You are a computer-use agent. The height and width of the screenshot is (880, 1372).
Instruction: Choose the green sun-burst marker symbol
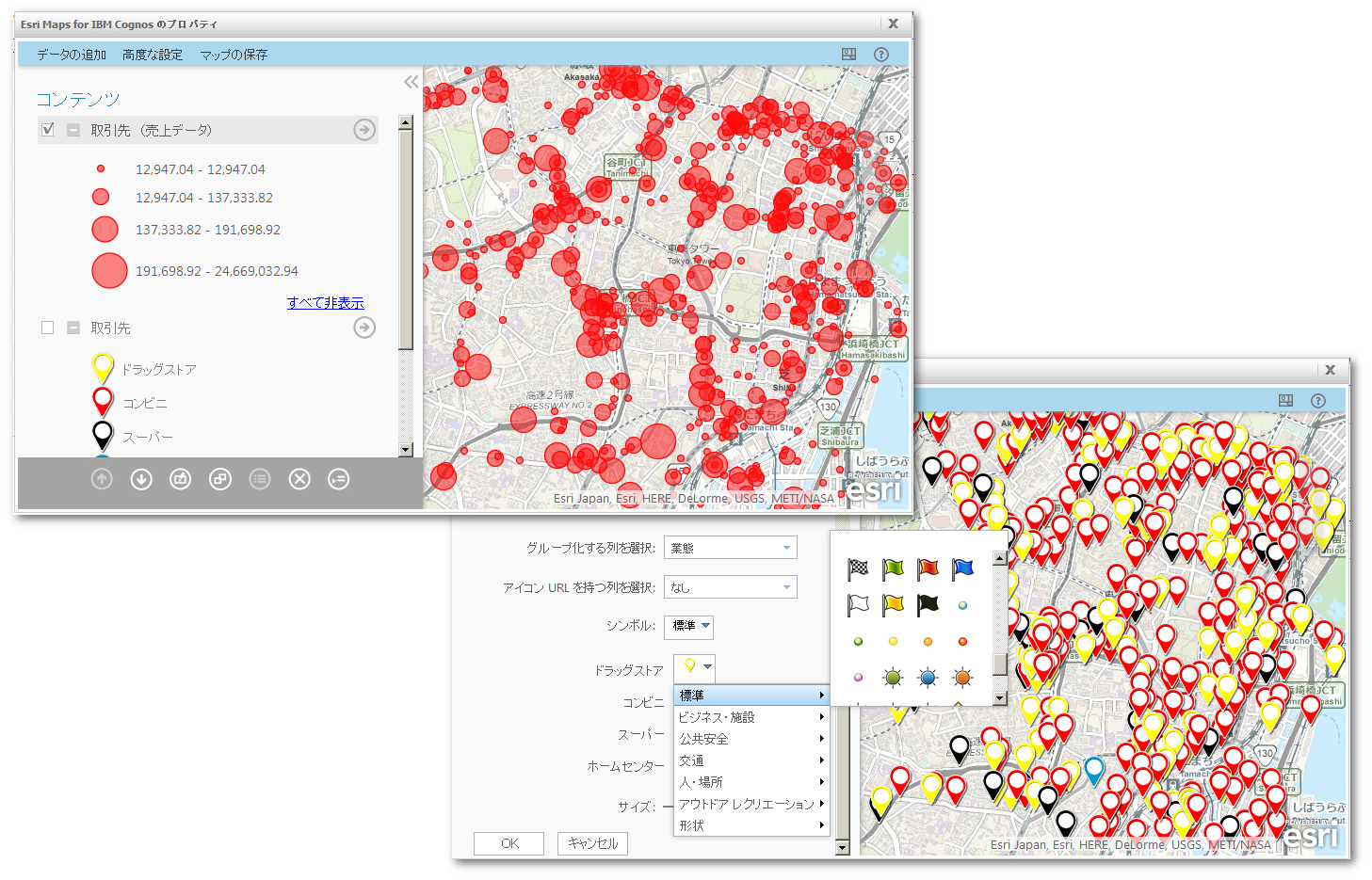(893, 678)
